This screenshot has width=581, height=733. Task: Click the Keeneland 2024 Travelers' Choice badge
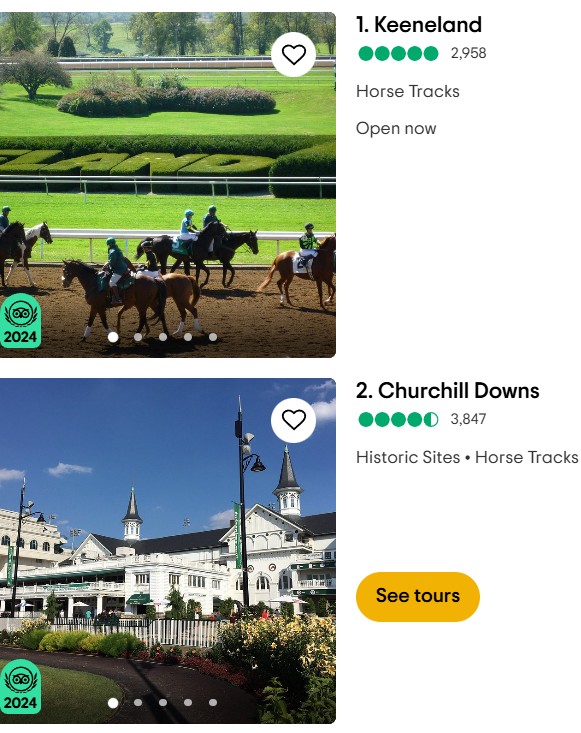point(20,321)
